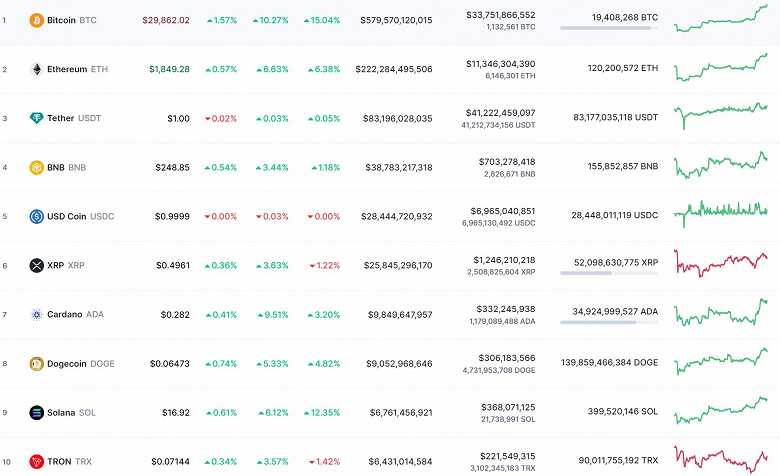
Task: Click the BNB logo icon
Action: 37,167
